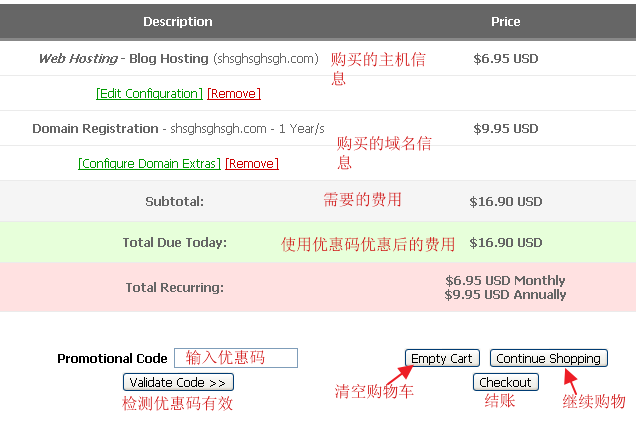The image size is (636, 430).
Task: Click Edit Configuration link for Web Hosting
Action: [x=149, y=94]
